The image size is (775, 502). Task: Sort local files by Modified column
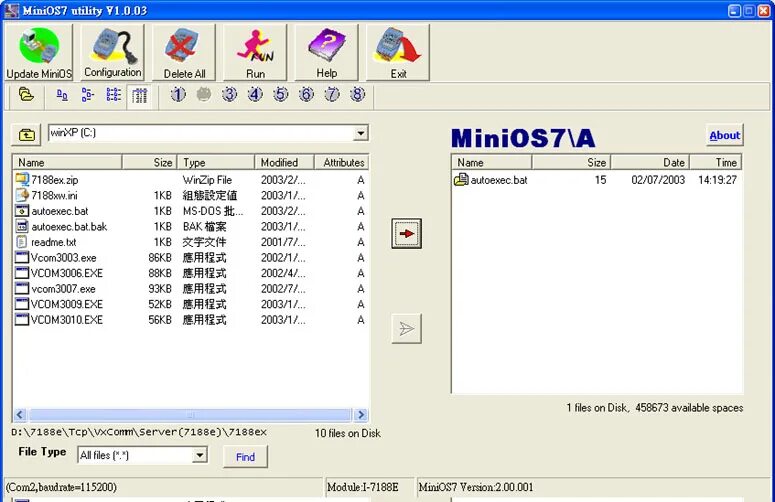pyautogui.click(x=284, y=163)
